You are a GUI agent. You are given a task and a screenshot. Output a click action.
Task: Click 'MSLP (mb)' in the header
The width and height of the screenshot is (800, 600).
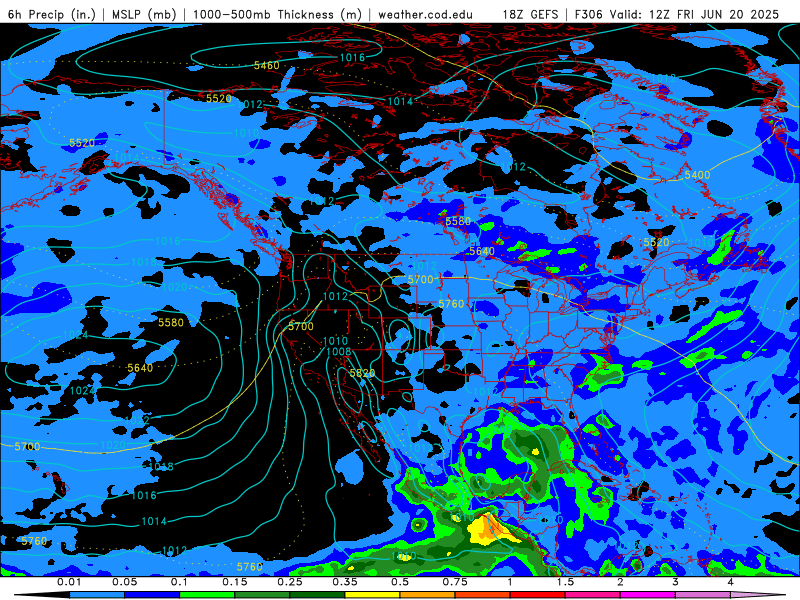(144, 14)
